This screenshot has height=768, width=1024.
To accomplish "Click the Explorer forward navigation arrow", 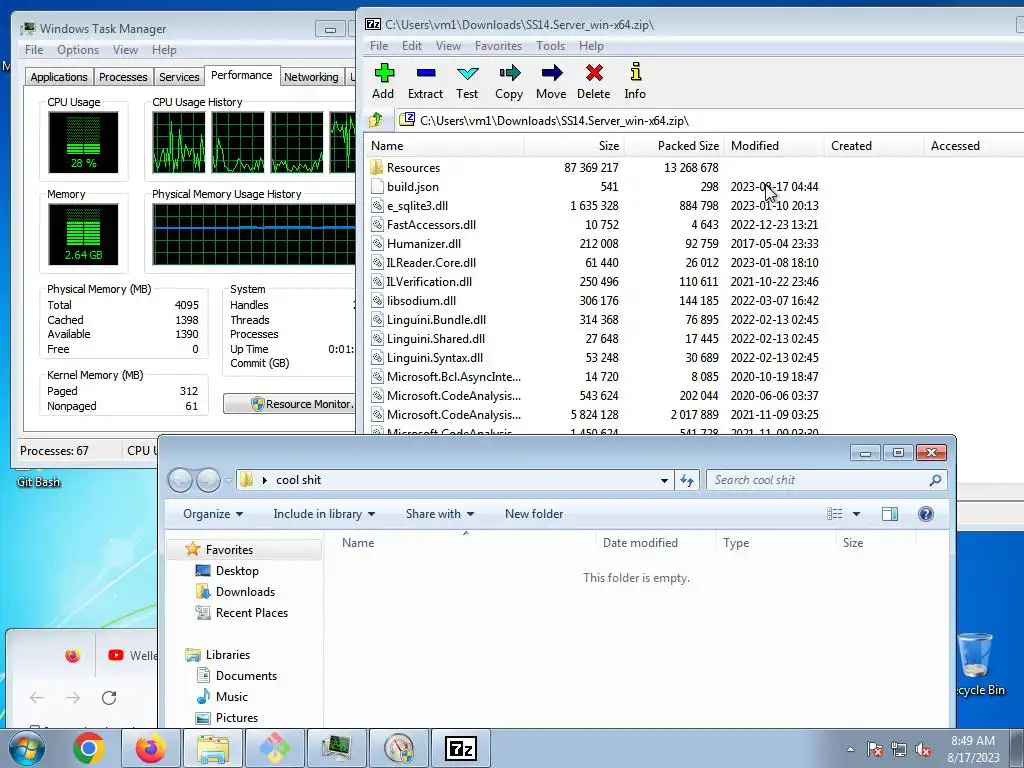I will coord(208,480).
